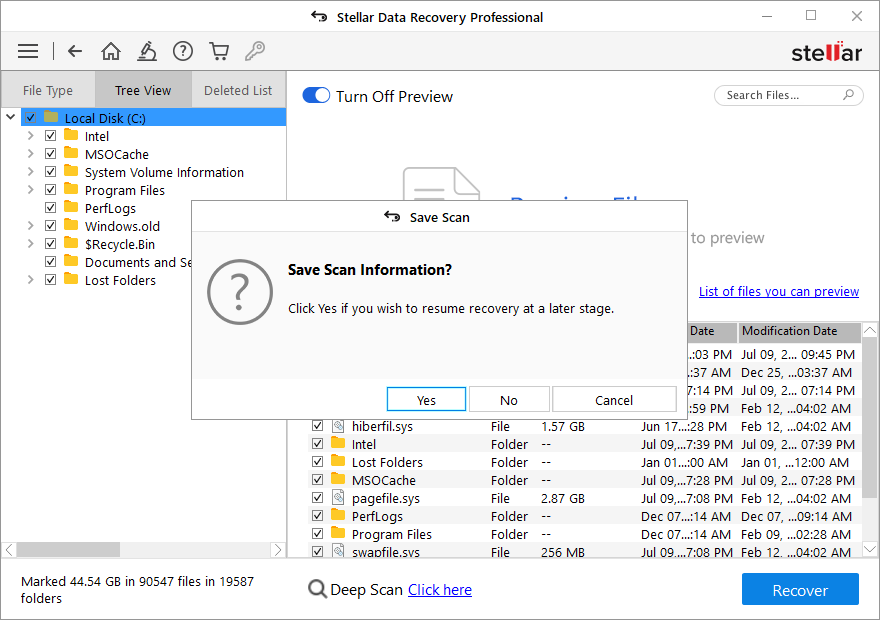Click the Program Files folder icon in file list
880x620 pixels.
[x=338, y=533]
